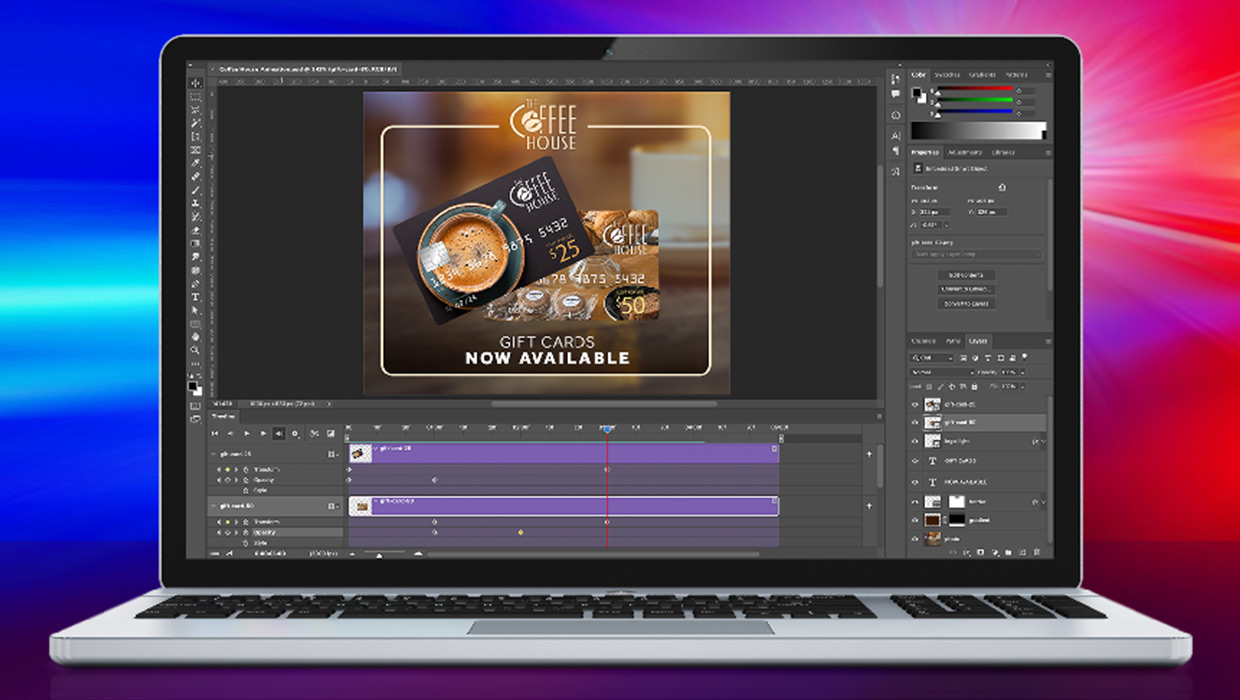Click the foreground color swatch in toolbar
Image resolution: width=1240 pixels, height=700 pixels.
pos(192,385)
